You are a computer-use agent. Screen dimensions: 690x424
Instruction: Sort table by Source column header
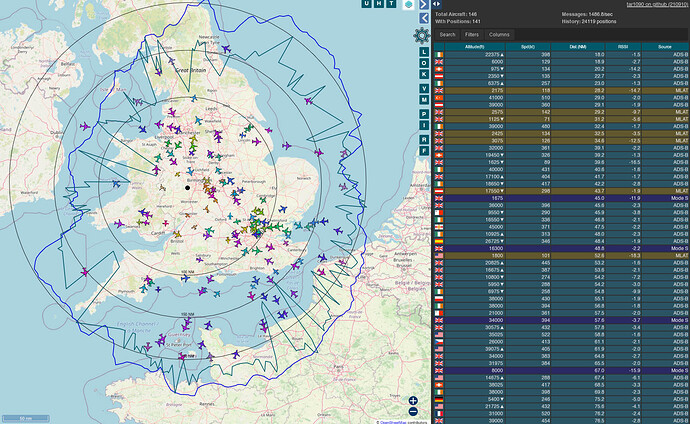pyautogui.click(x=664, y=47)
